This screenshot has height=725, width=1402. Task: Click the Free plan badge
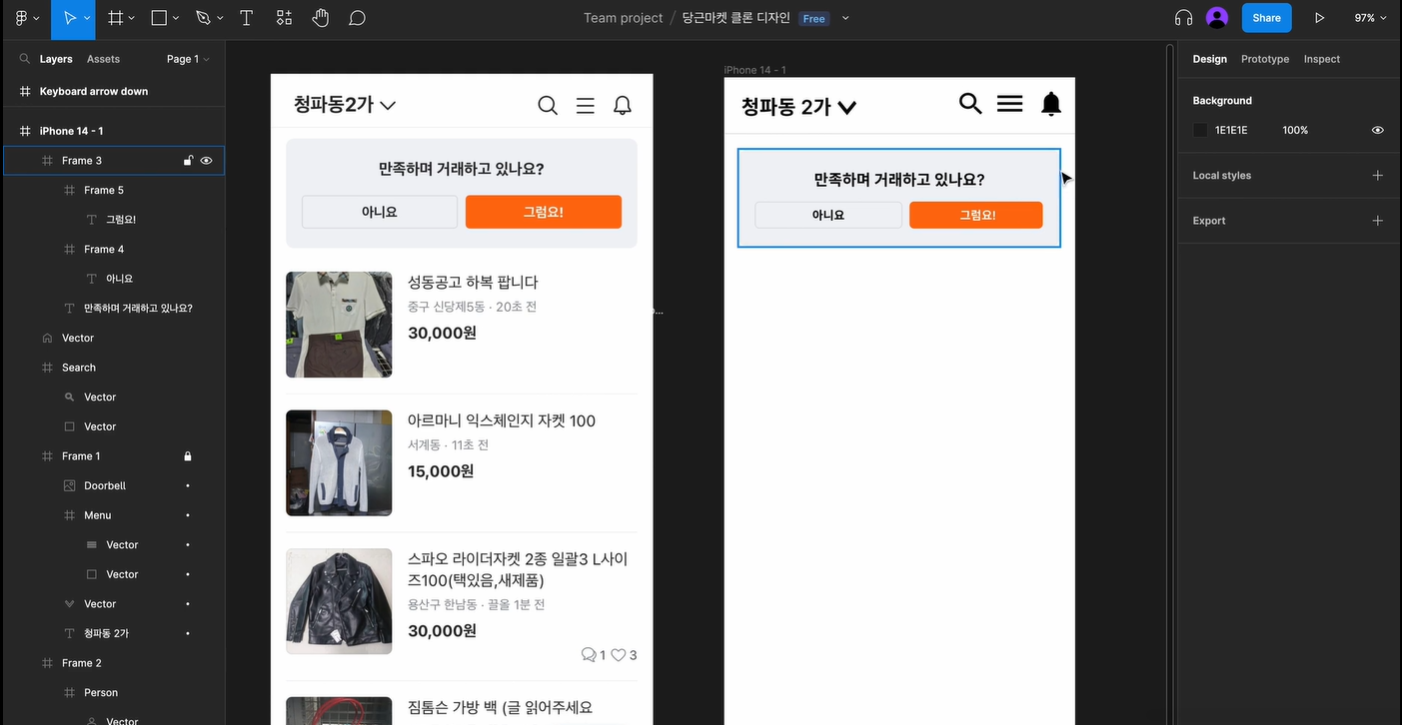click(x=814, y=18)
